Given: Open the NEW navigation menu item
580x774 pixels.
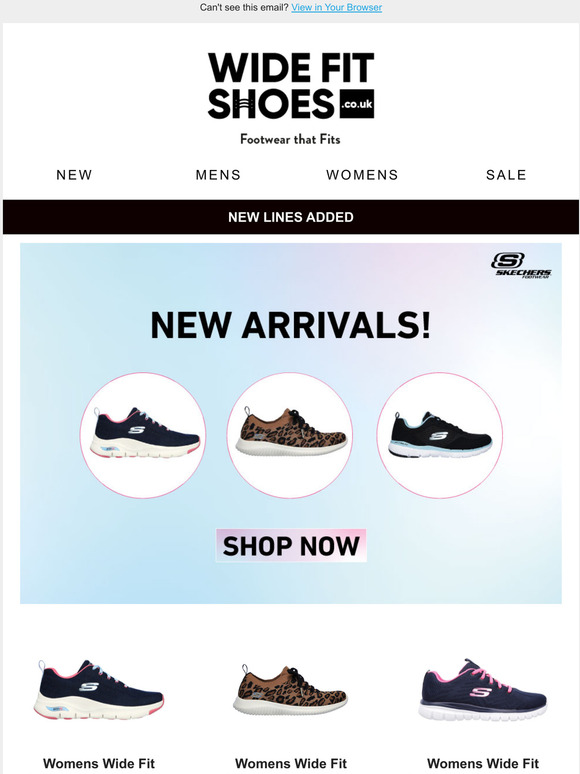Looking at the screenshot, I should coord(74,175).
